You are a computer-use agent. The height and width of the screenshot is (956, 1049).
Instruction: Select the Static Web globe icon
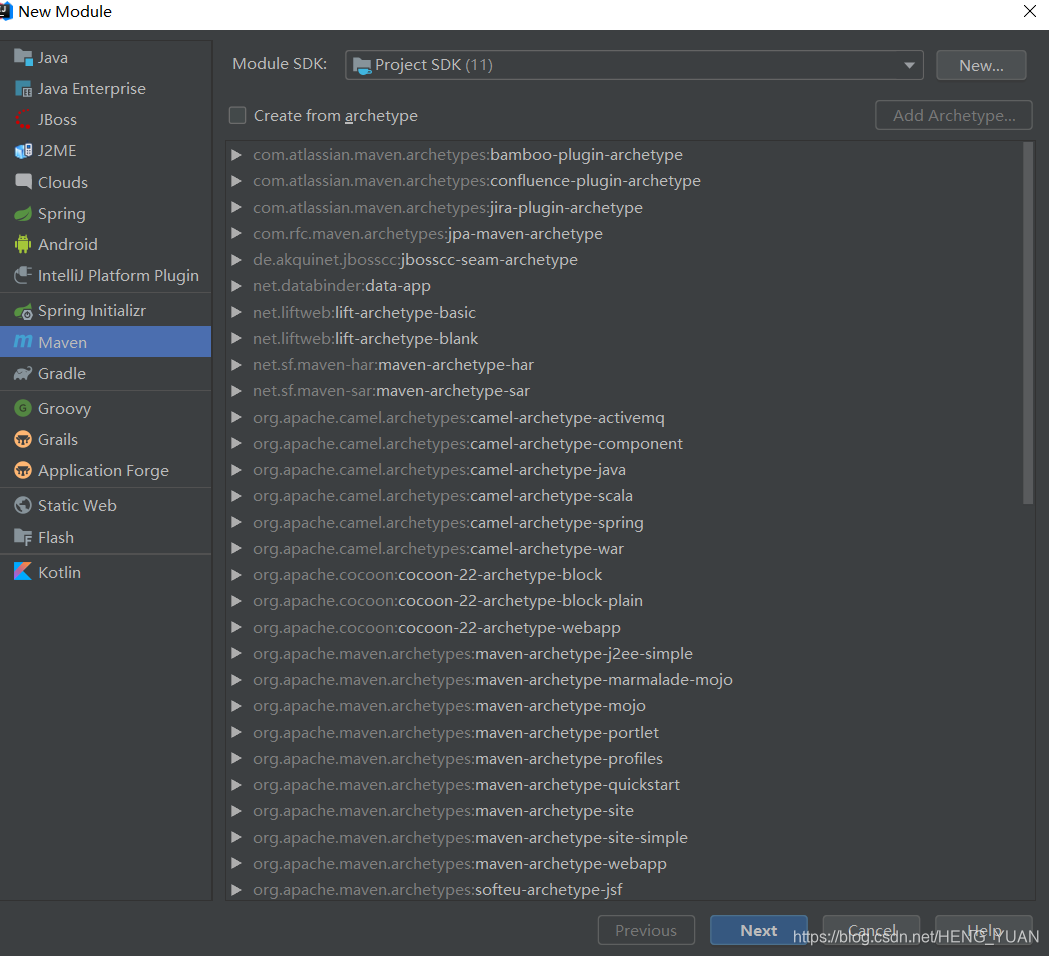tap(23, 505)
